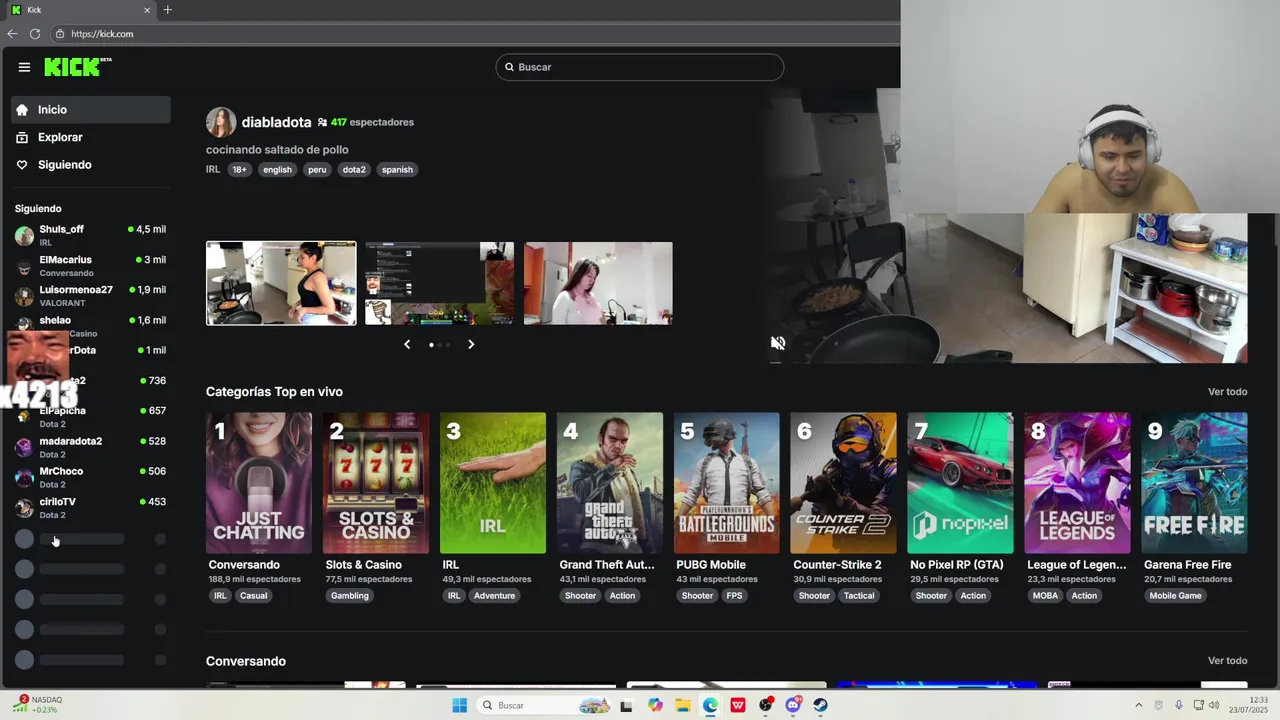Click MOBA tag under League of Legends
The height and width of the screenshot is (720, 1280).
tap(1045, 596)
